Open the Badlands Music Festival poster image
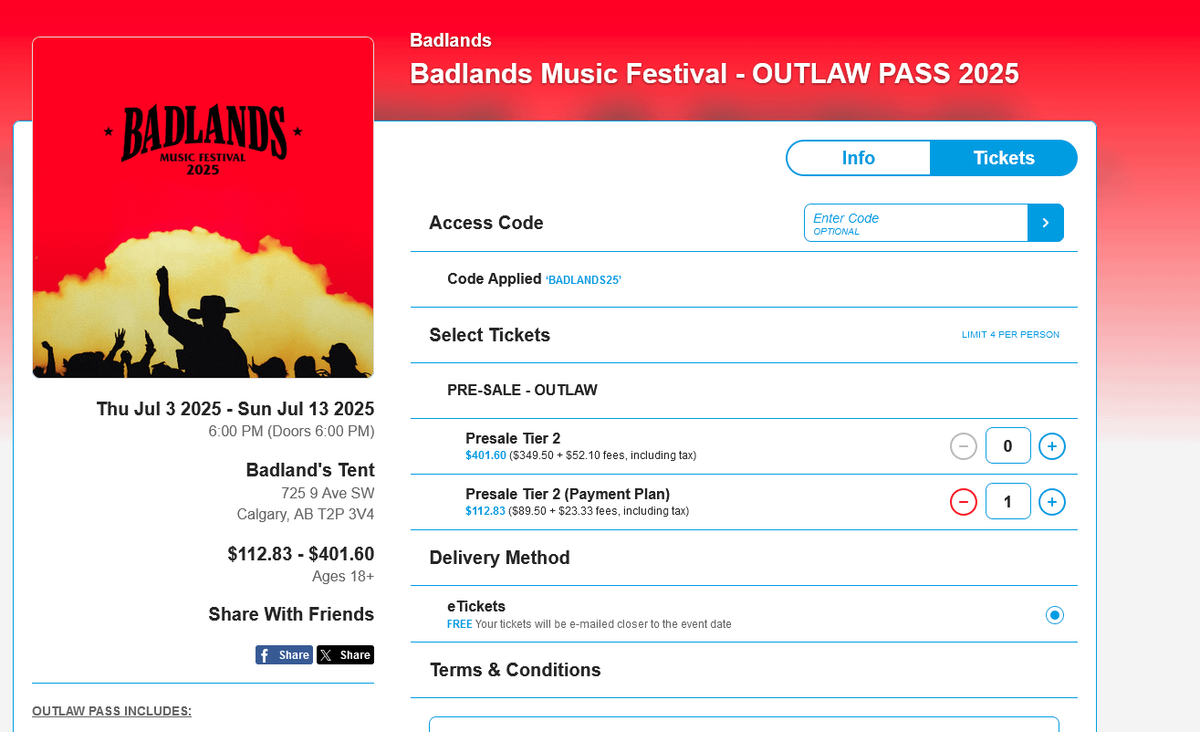Image resolution: width=1200 pixels, height=732 pixels. click(x=203, y=208)
